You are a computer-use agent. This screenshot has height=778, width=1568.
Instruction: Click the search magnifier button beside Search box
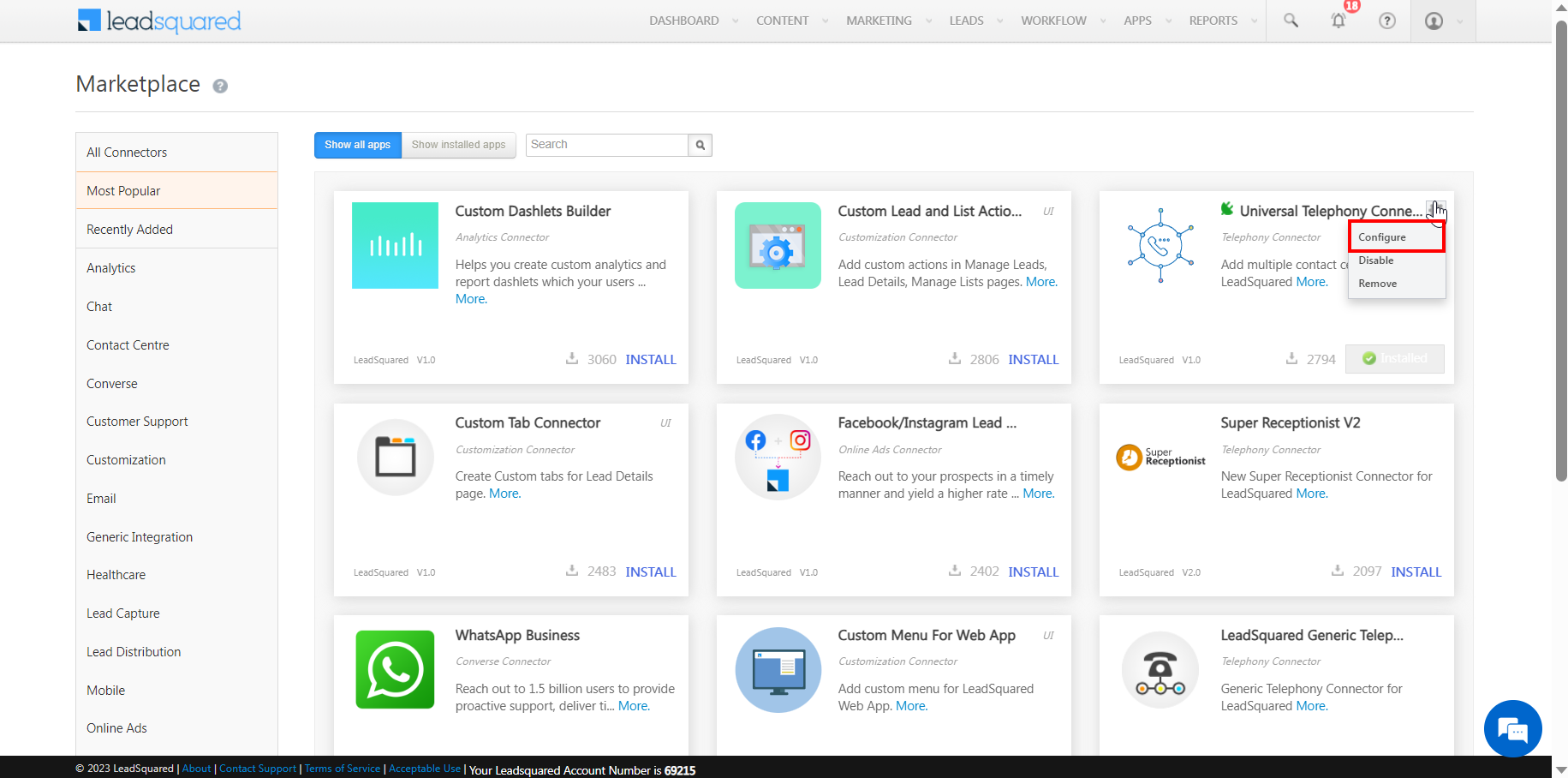(x=701, y=145)
